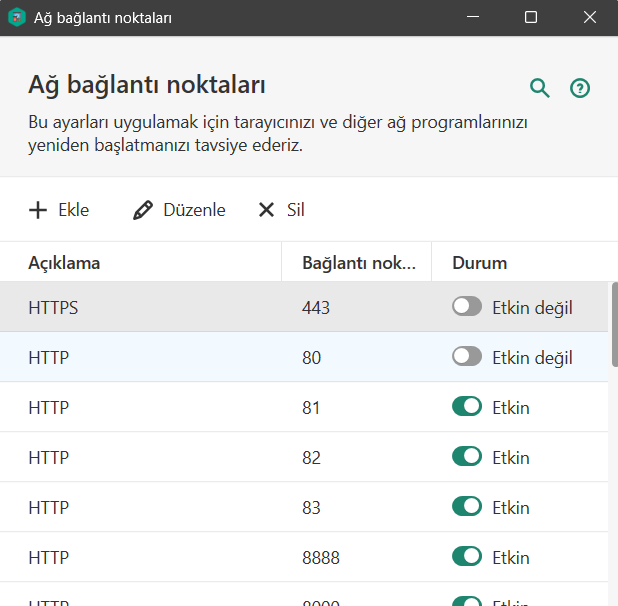Select the HTTPS 443 table row
Viewport: 618px width, 606px height.
click(x=150, y=307)
